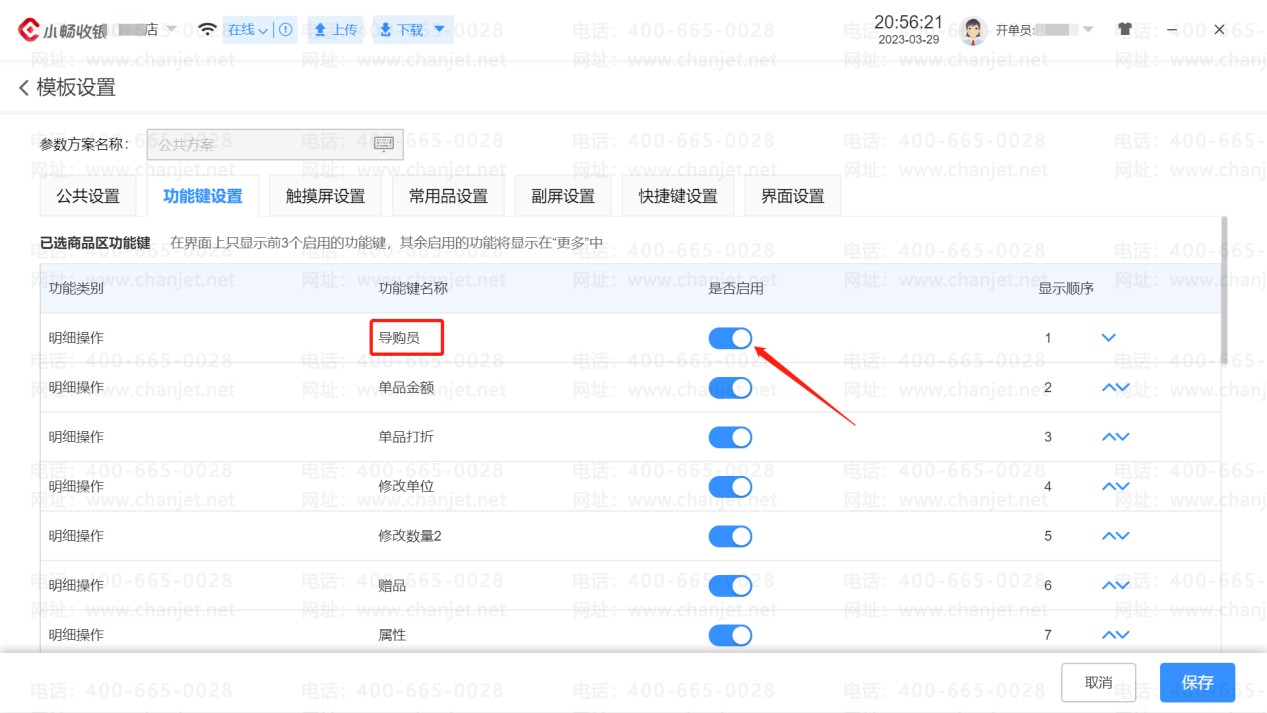
Task: Move 单品打折 down one position
Action: [x=1123, y=437]
